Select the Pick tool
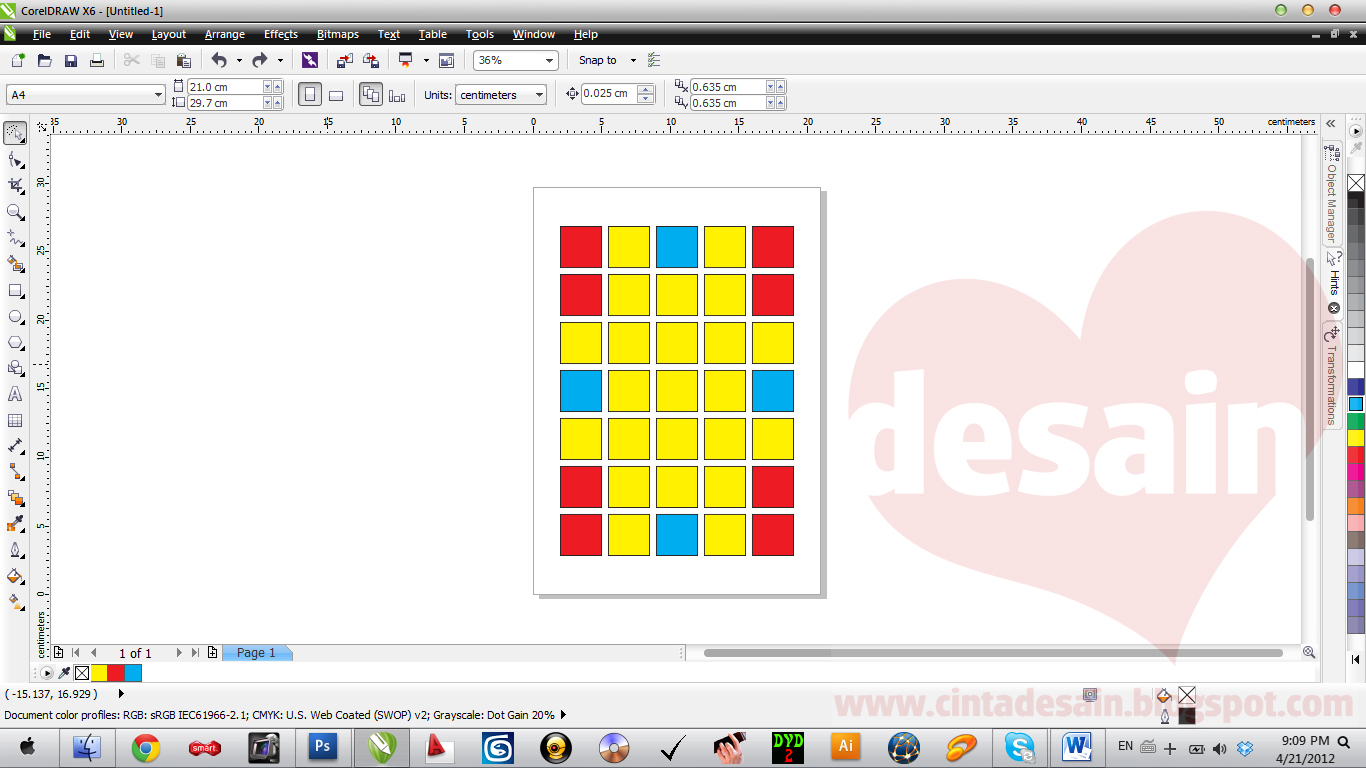Viewport: 1366px width, 768px height. click(x=15, y=132)
